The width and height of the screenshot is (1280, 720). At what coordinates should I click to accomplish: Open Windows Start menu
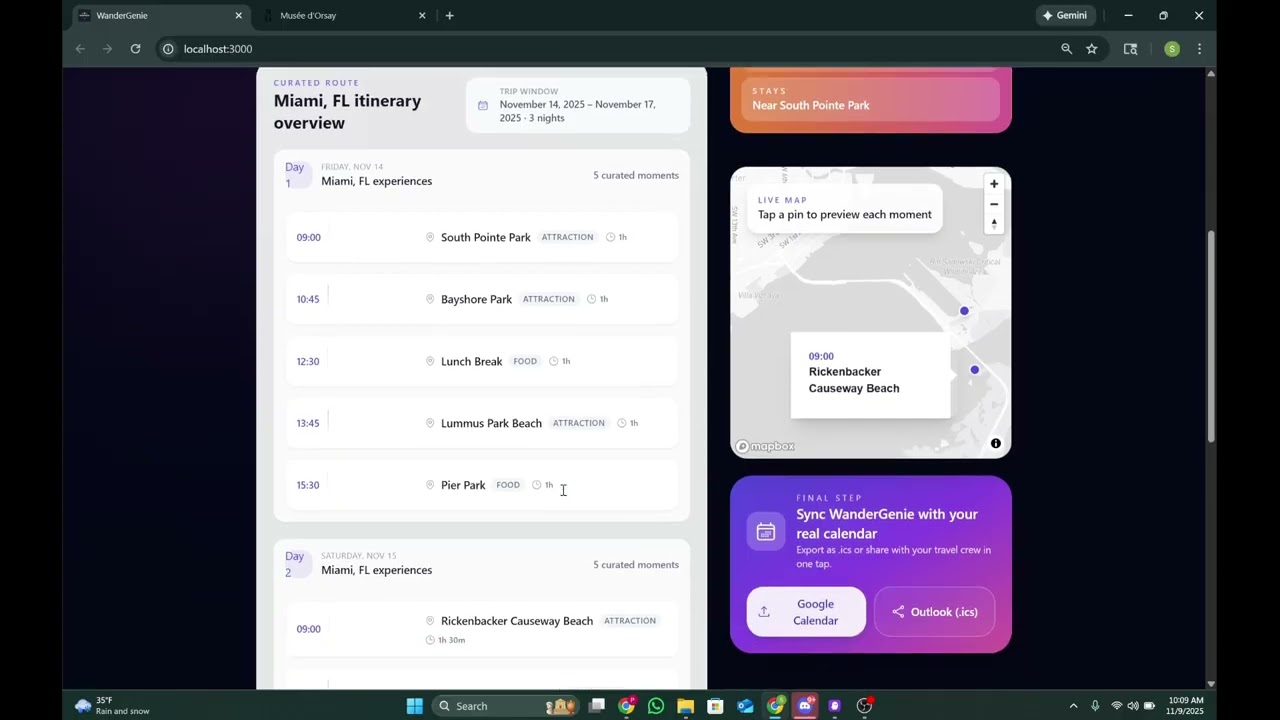(x=414, y=706)
